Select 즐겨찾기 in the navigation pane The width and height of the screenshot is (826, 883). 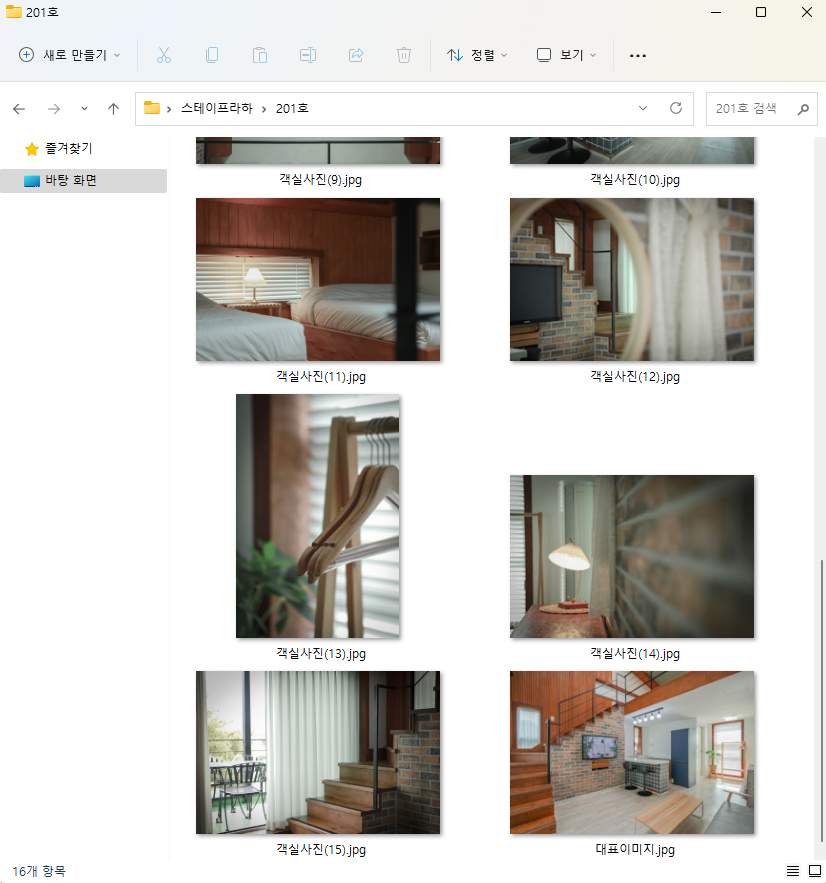point(69,149)
